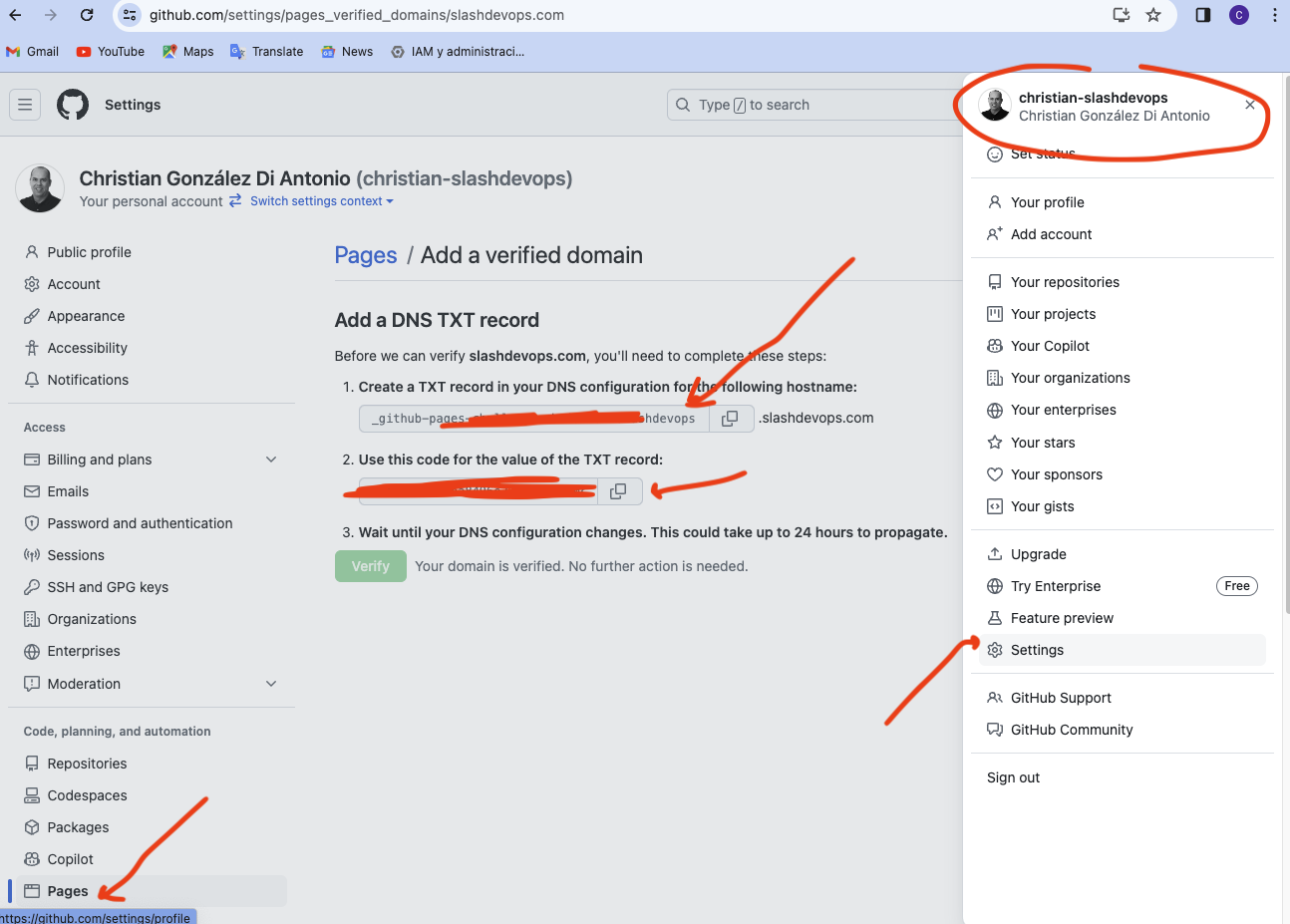Image resolution: width=1290 pixels, height=924 pixels.
Task: Open Account settings in sidebar
Action: coord(152,284)
